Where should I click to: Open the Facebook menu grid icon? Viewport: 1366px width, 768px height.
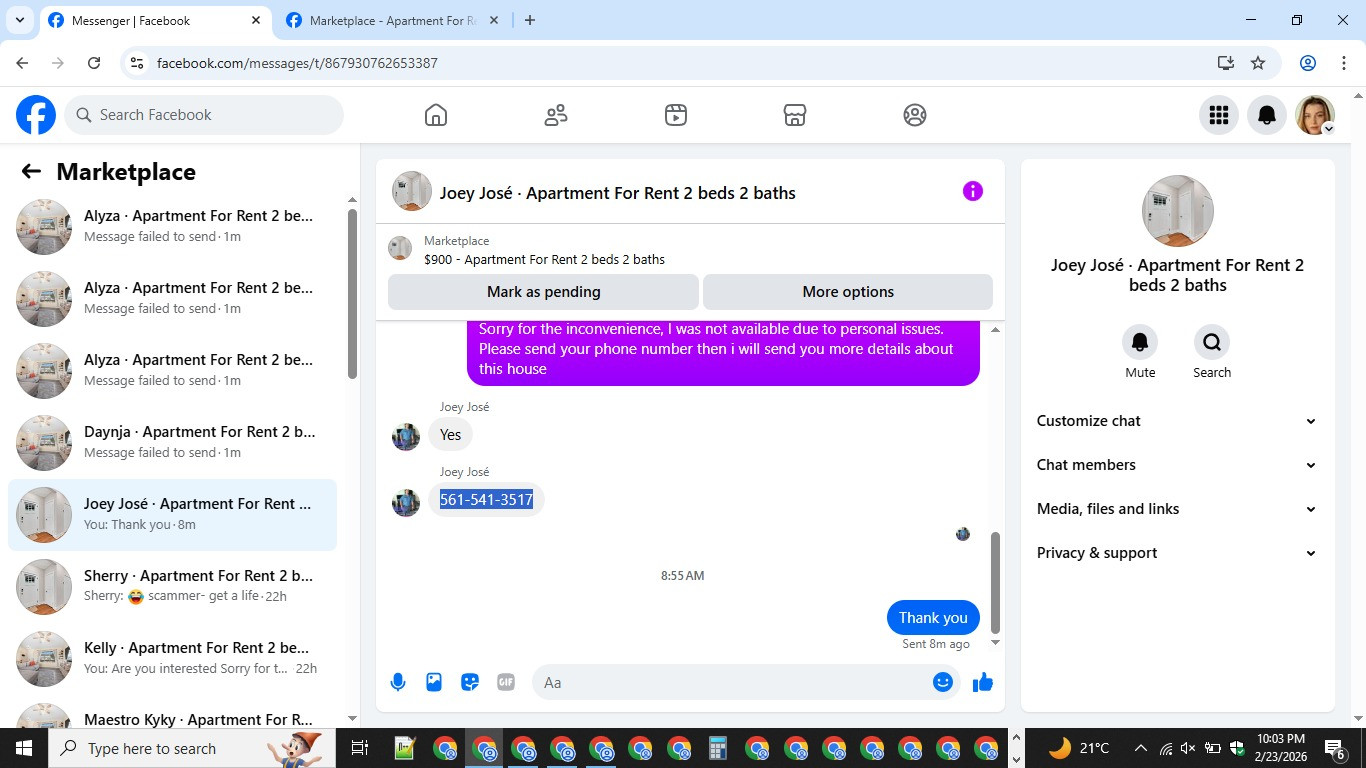click(1218, 115)
